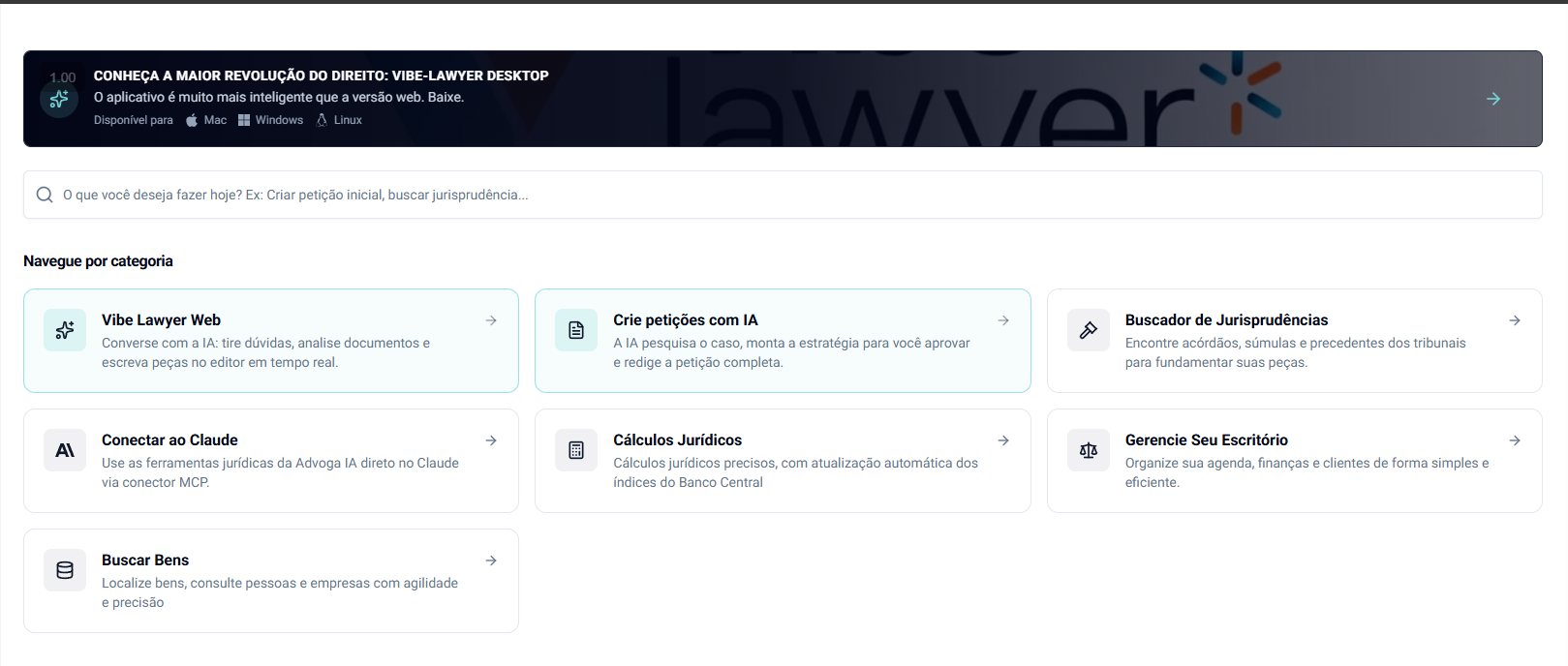Click the banner headline 'CONHEÇA A MAIOR REVOLUÇÃO DO DIREITO'
The image size is (1568, 666).
[240, 76]
